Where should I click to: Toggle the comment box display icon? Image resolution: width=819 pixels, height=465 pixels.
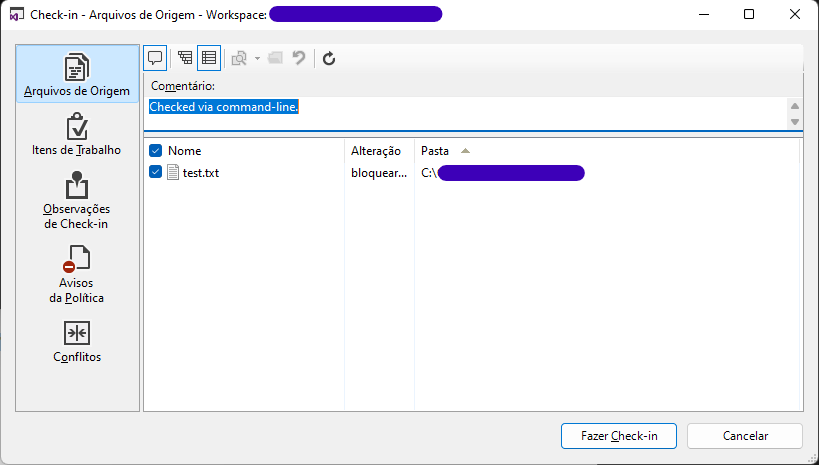click(155, 58)
